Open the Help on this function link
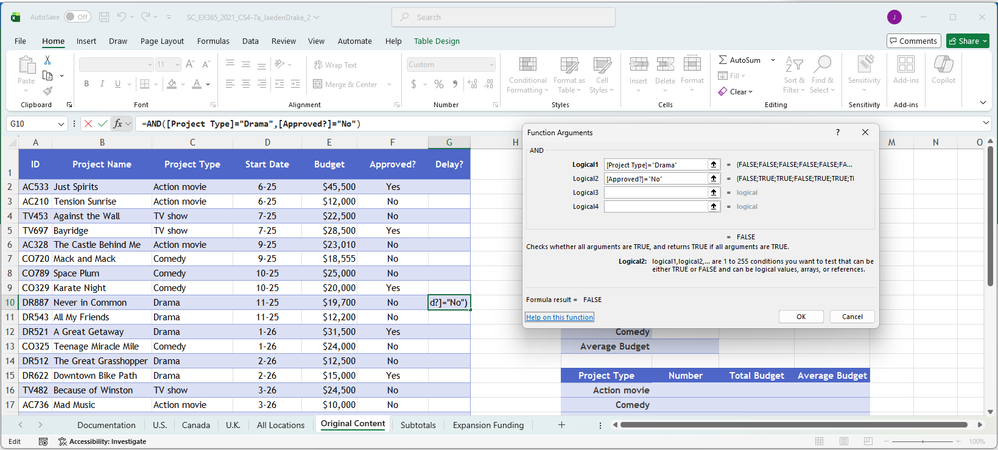The height and width of the screenshot is (450, 998). [x=560, y=317]
